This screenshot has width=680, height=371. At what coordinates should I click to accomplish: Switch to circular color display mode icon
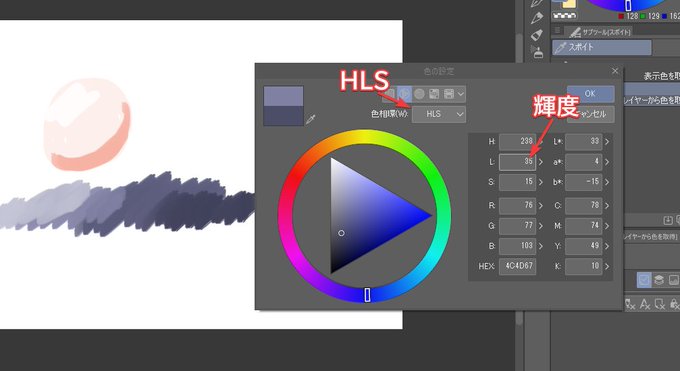419,94
